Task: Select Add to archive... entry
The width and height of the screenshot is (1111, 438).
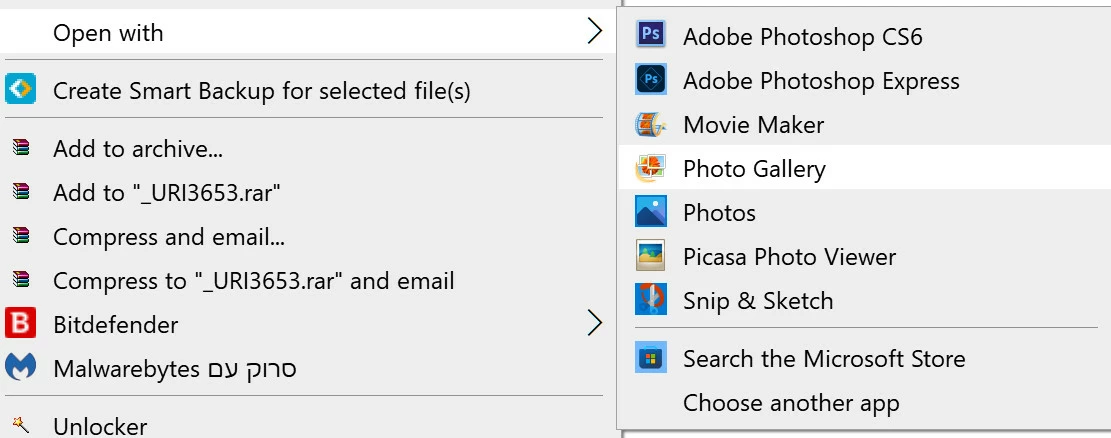Action: 137,149
